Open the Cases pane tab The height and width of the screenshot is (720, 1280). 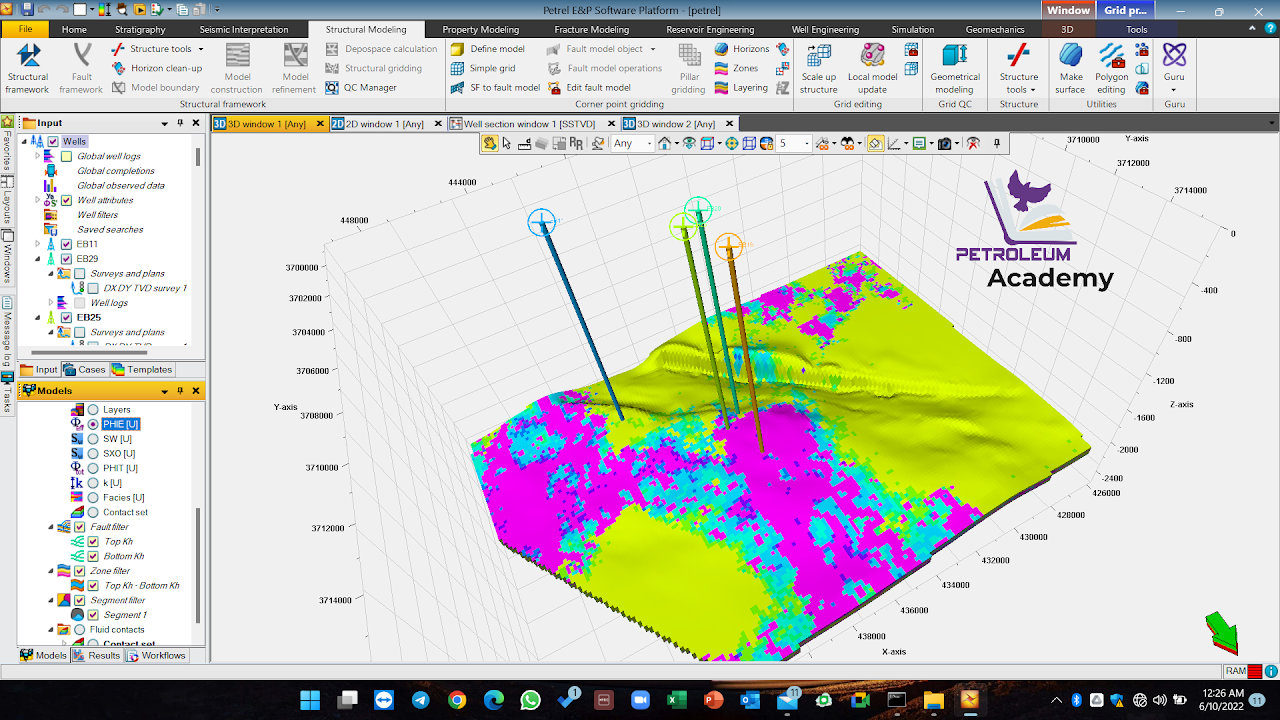click(85, 369)
